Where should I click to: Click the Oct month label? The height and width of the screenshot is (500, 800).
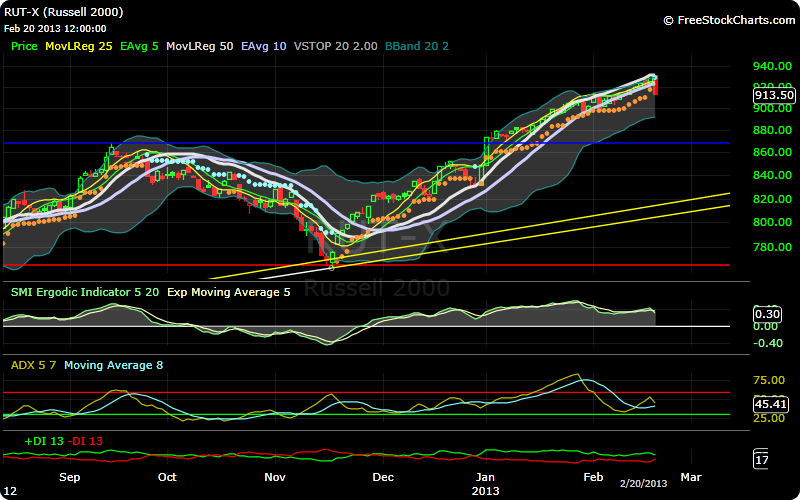tap(167, 478)
